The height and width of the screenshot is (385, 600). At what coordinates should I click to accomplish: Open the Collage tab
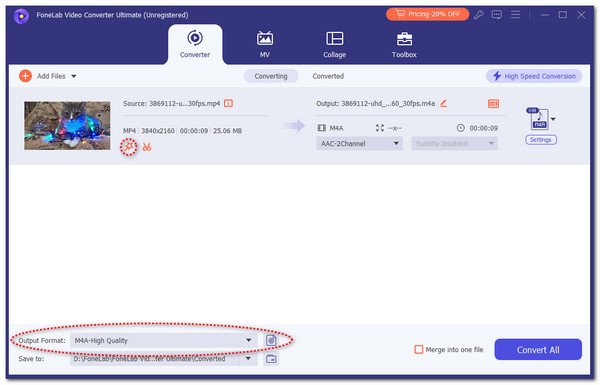[x=334, y=44]
